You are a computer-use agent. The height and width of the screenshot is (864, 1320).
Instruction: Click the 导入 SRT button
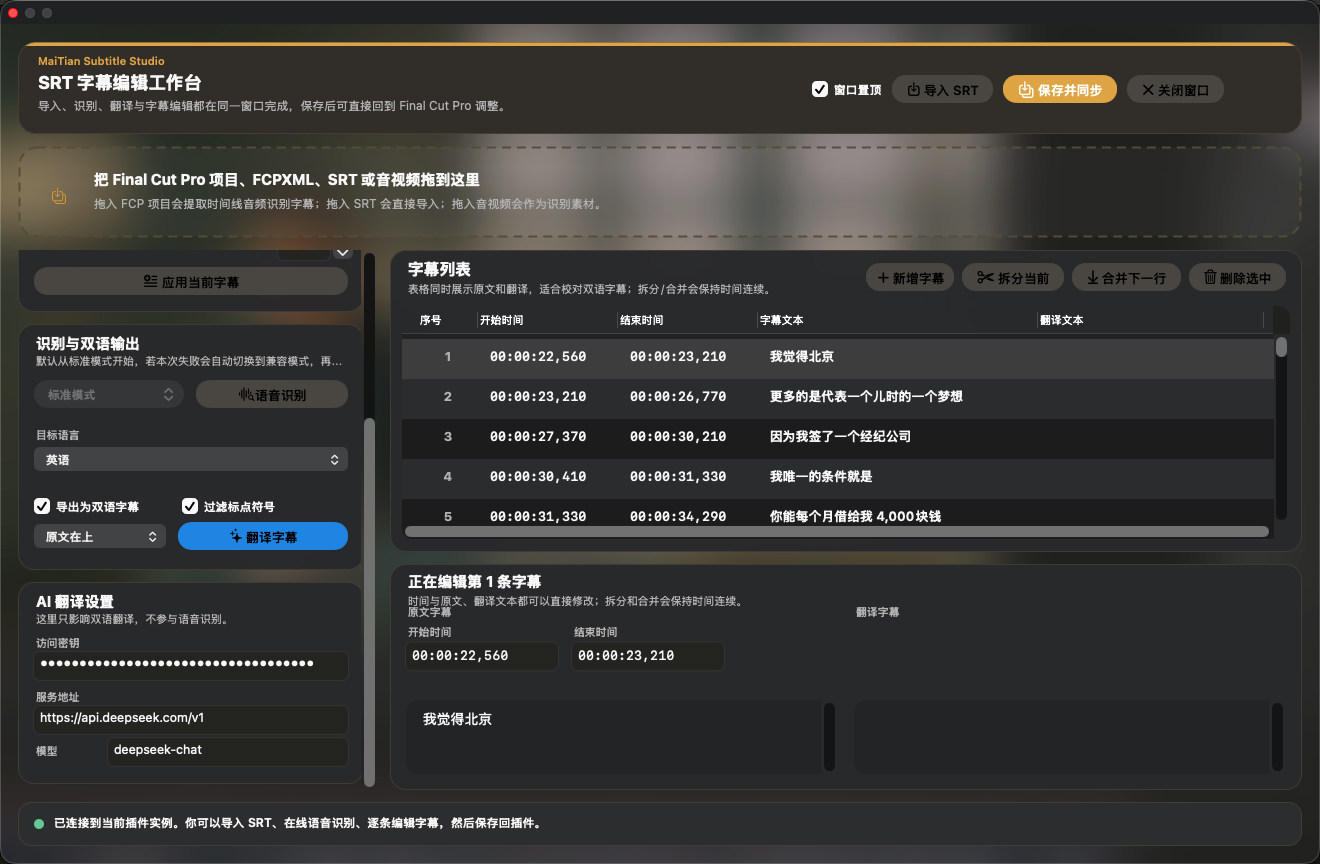point(942,90)
